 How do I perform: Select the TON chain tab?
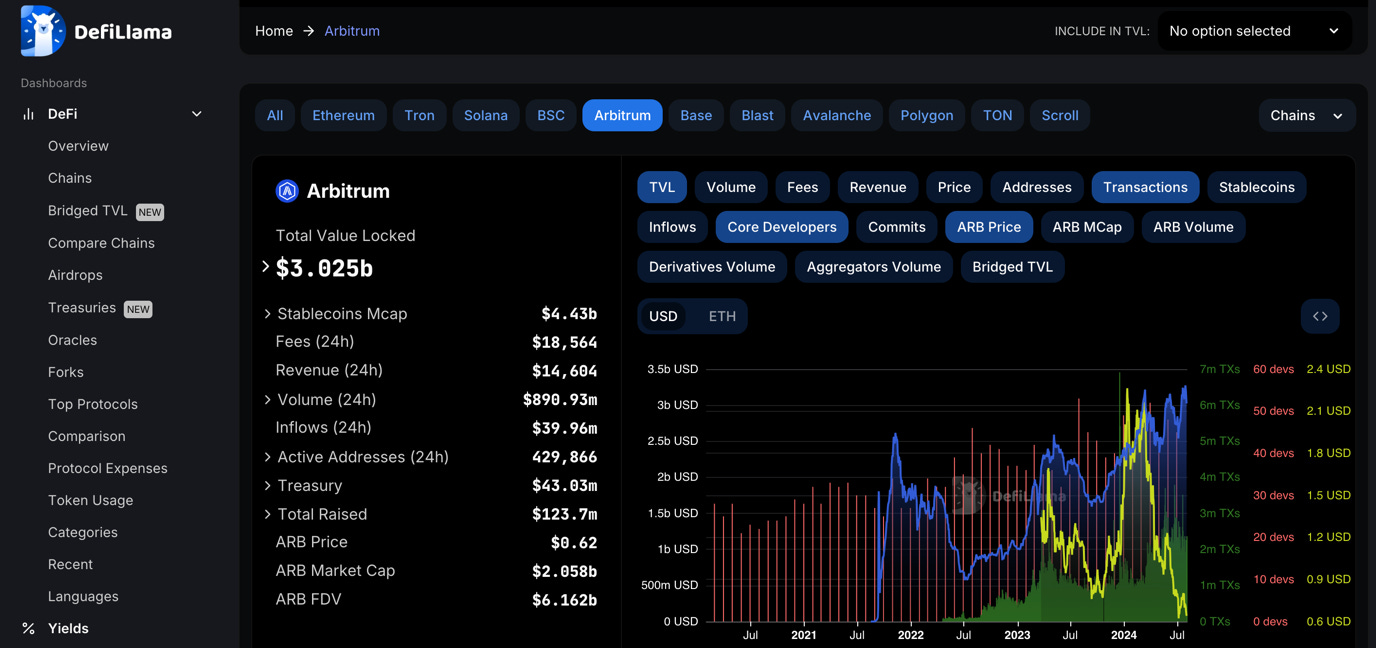click(x=997, y=115)
